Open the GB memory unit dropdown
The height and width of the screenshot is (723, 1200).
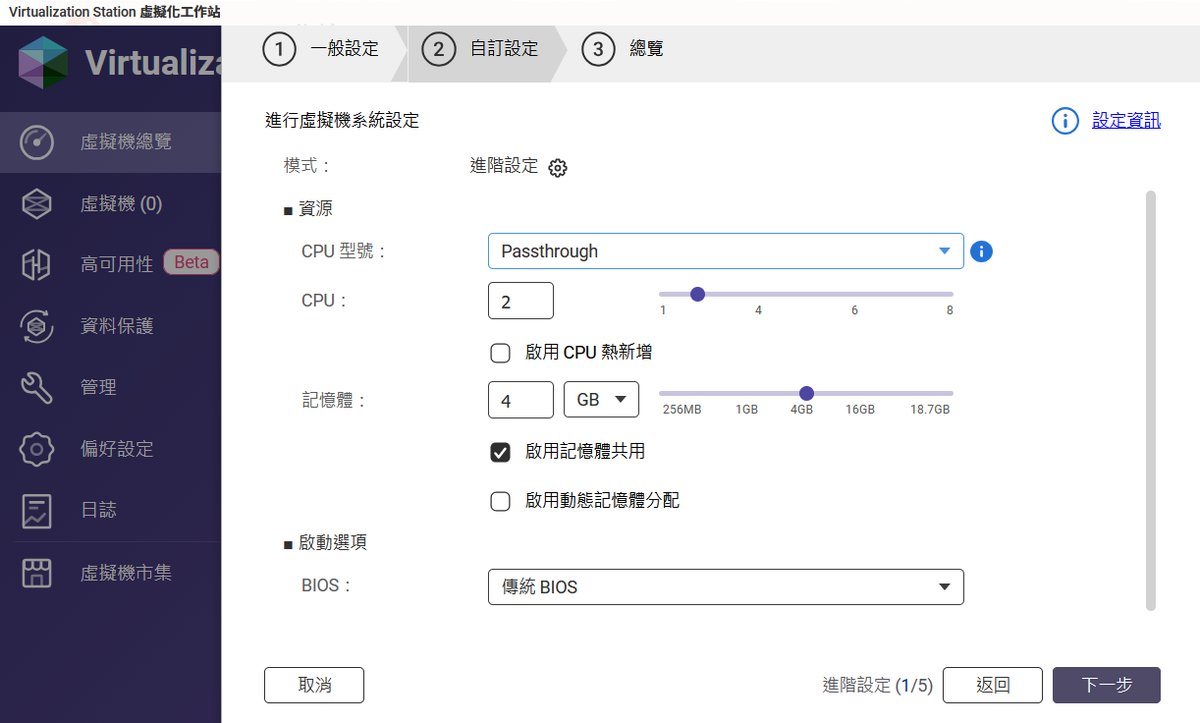(601, 400)
